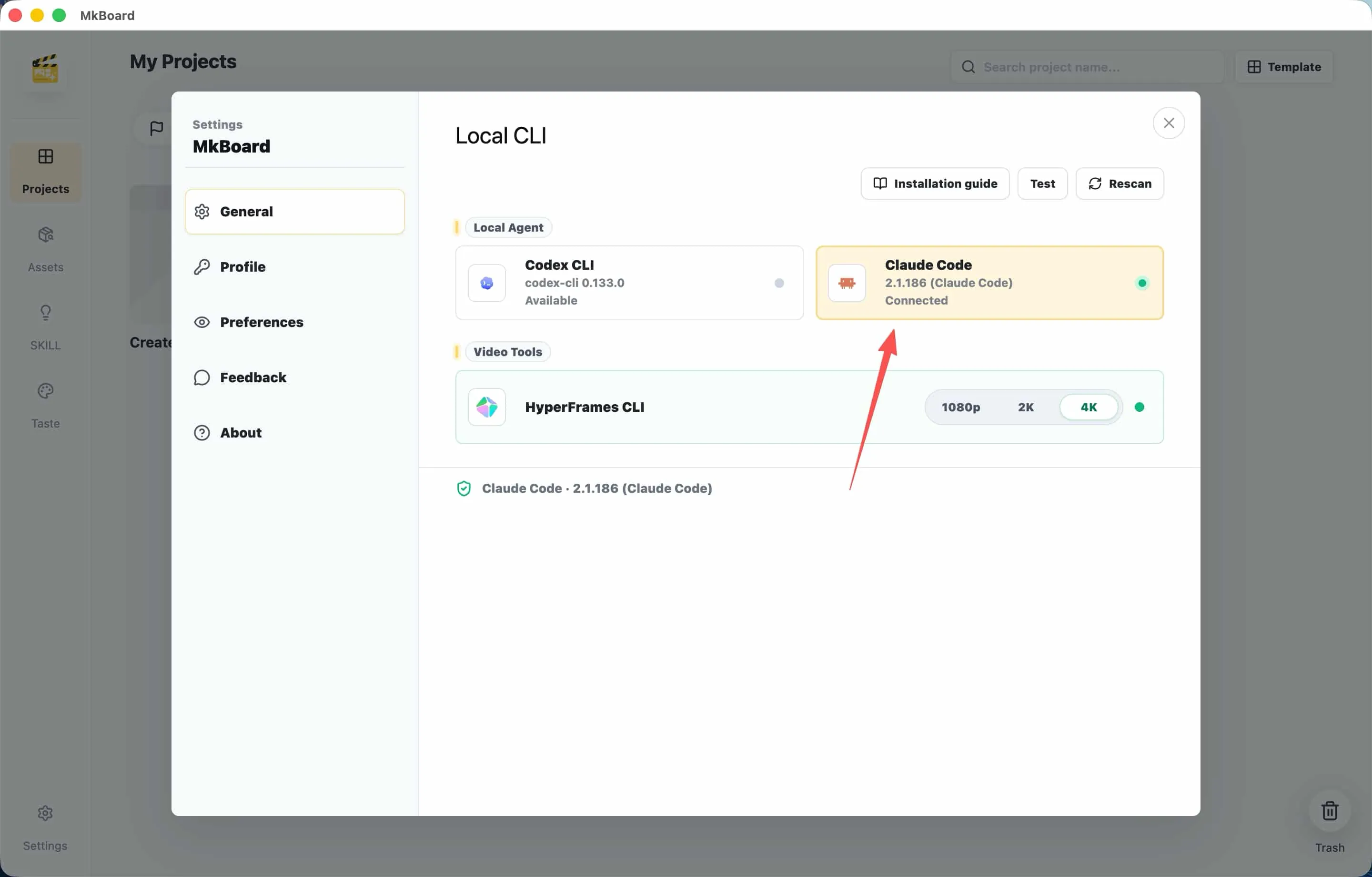1372x877 pixels.
Task: Focus the Search project name field
Action: pos(1087,67)
